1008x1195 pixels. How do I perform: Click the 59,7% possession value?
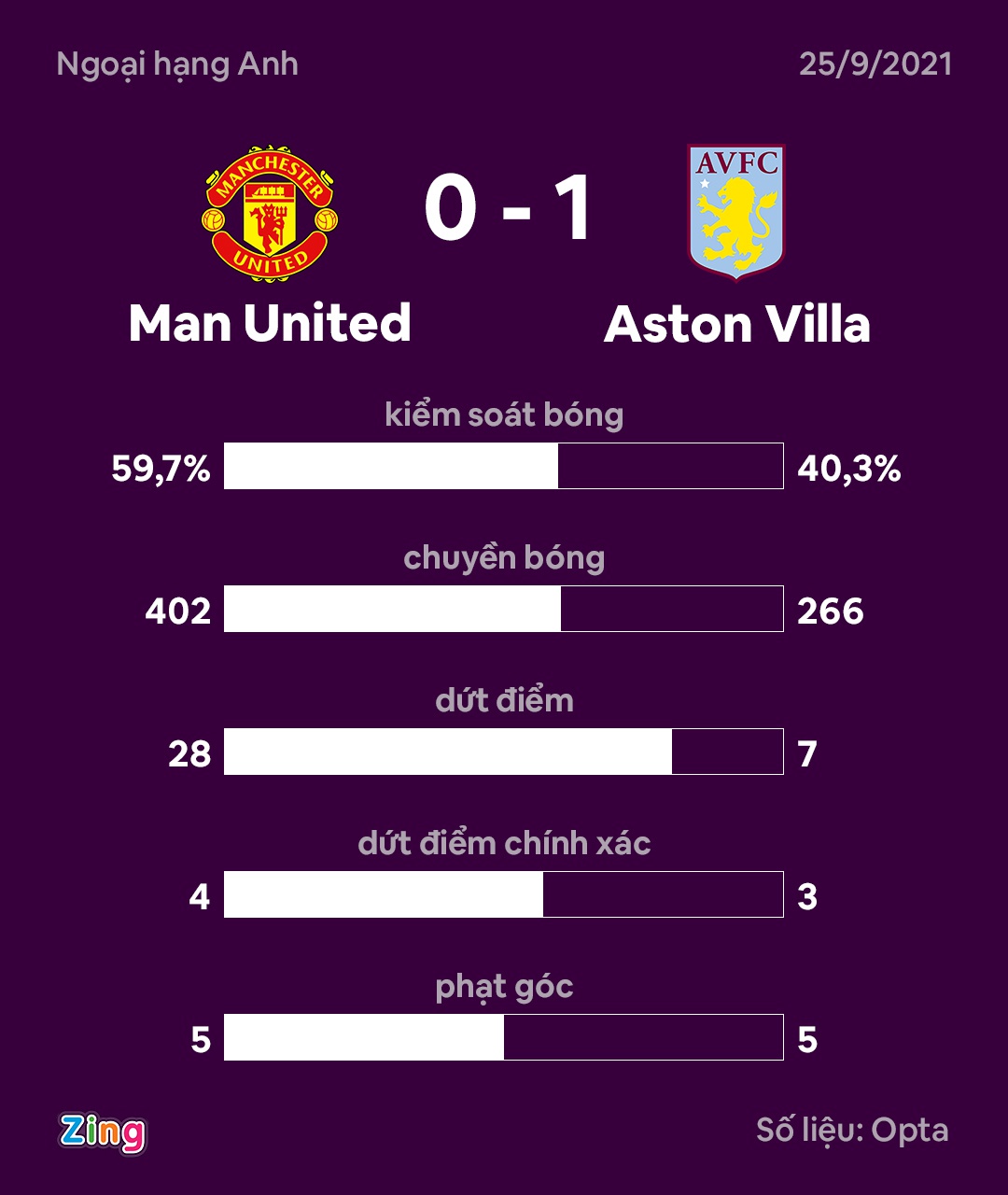click(161, 469)
